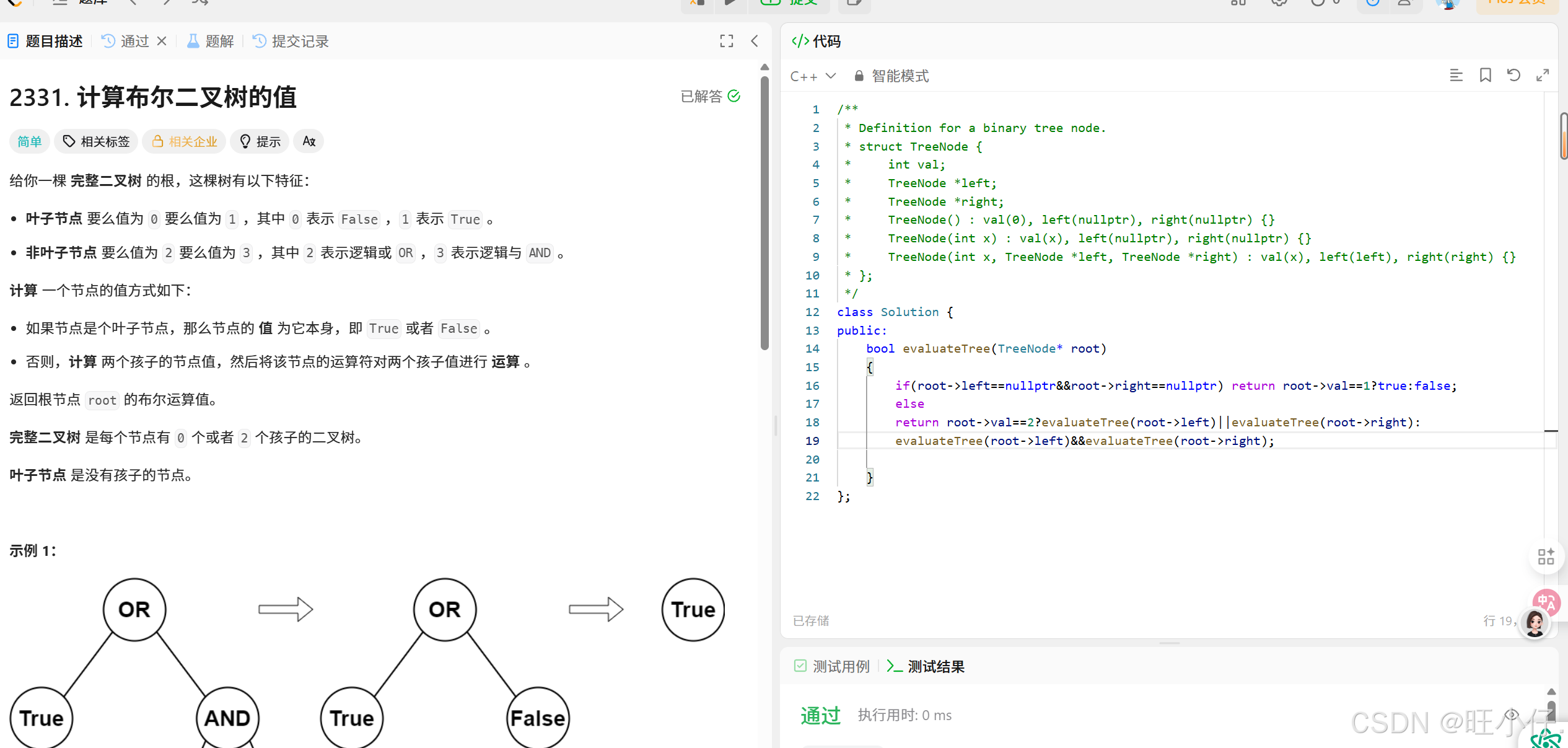This screenshot has height=748, width=1568.
Task: Switch to the 通过 submission tab
Action: click(x=126, y=42)
